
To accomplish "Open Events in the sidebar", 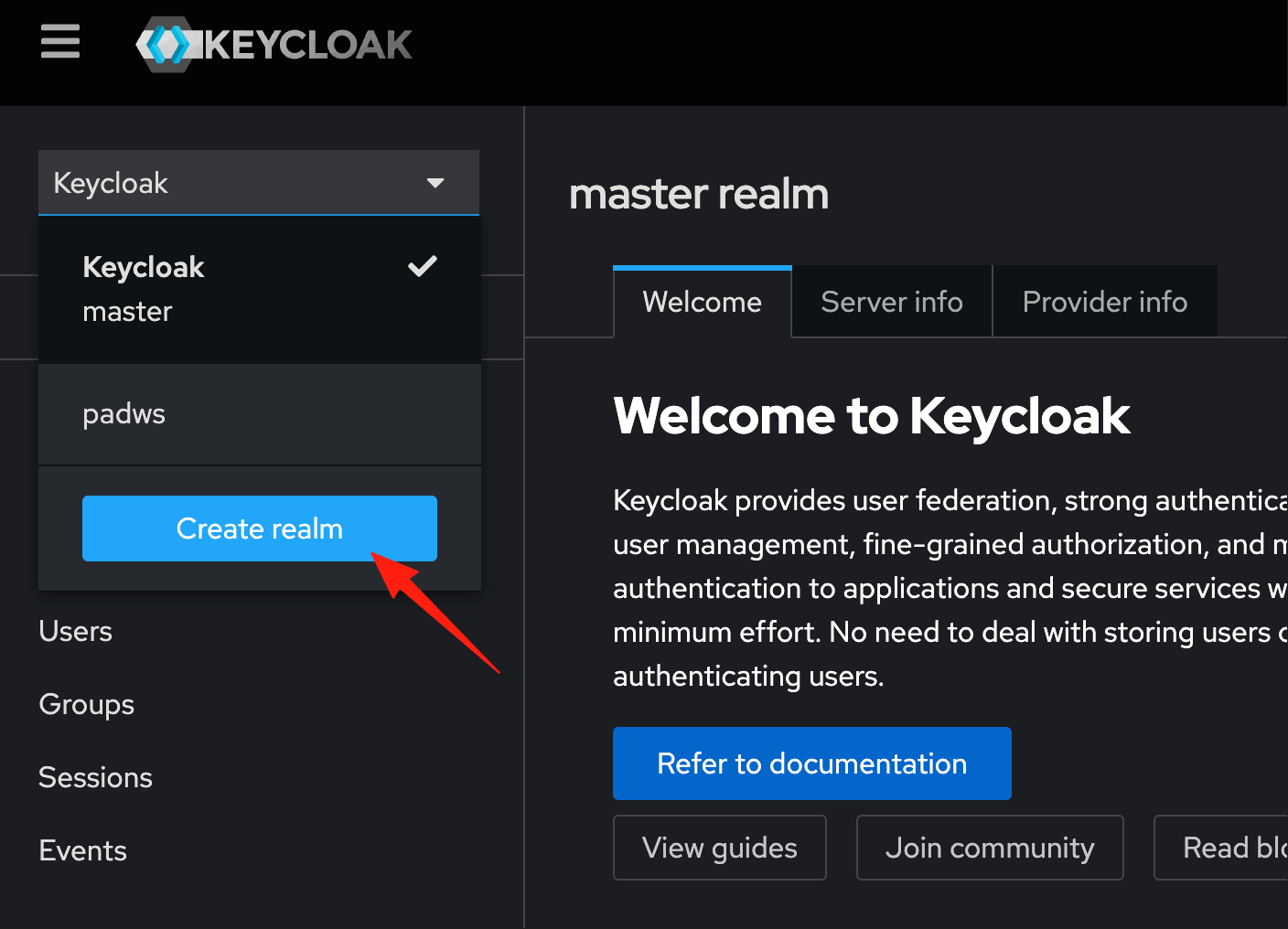I will 83,850.
